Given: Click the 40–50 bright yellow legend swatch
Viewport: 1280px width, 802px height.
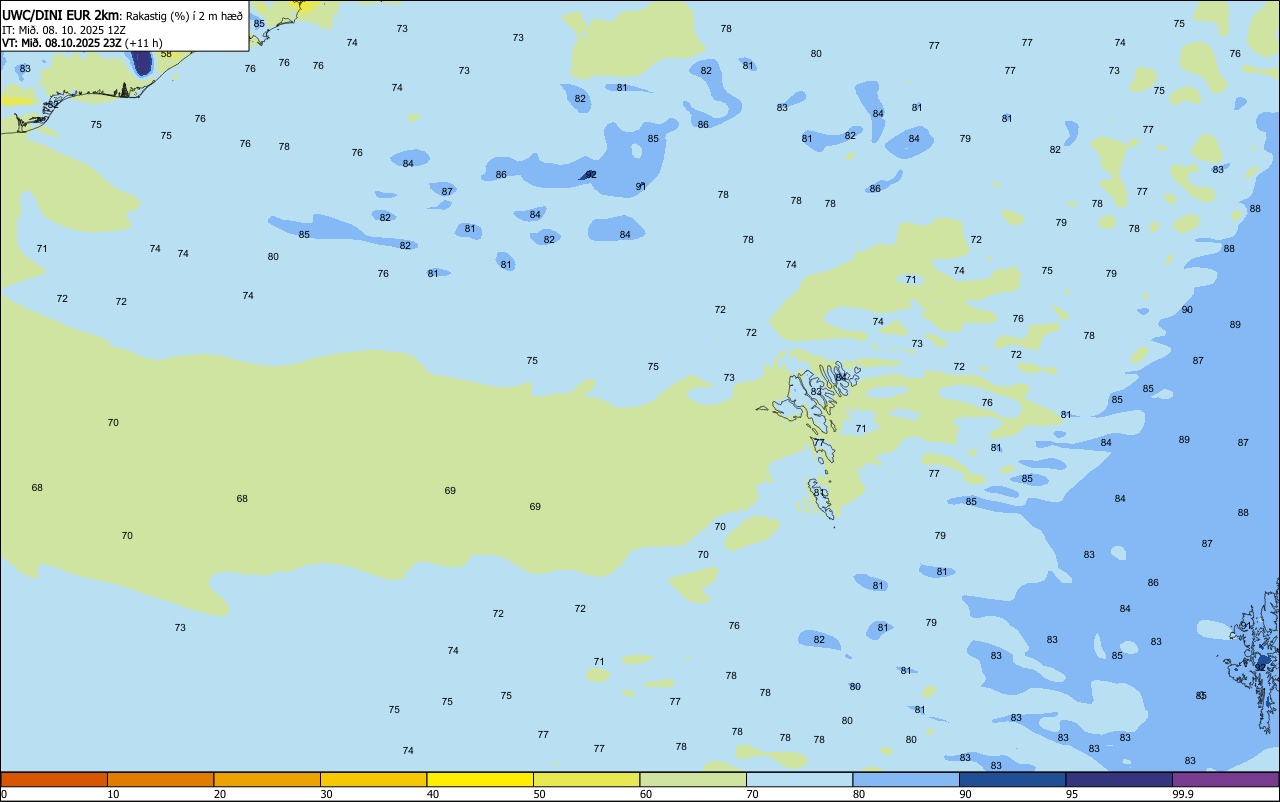Looking at the screenshot, I should [x=480, y=779].
